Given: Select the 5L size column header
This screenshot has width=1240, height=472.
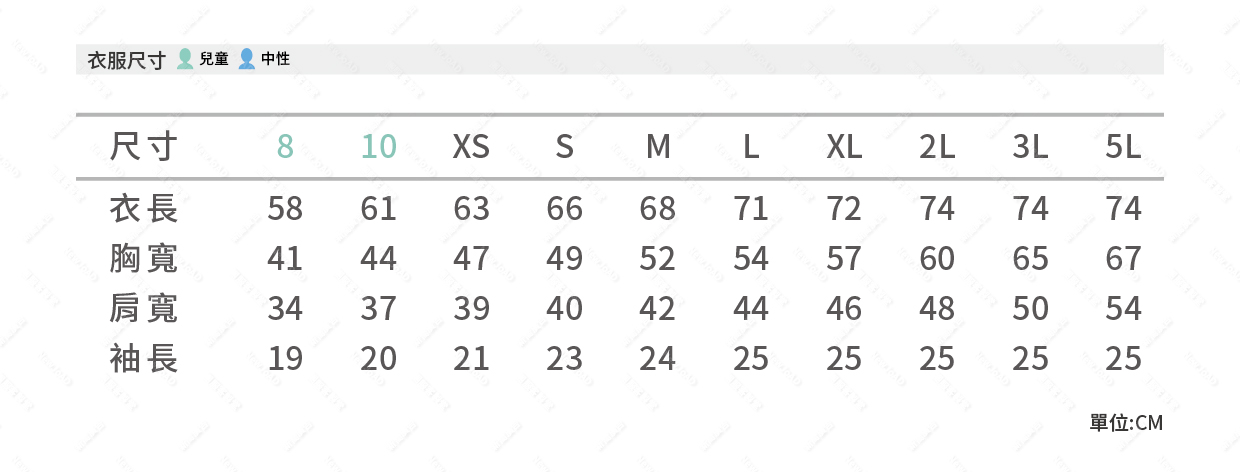Looking at the screenshot, I should 1124,147.
